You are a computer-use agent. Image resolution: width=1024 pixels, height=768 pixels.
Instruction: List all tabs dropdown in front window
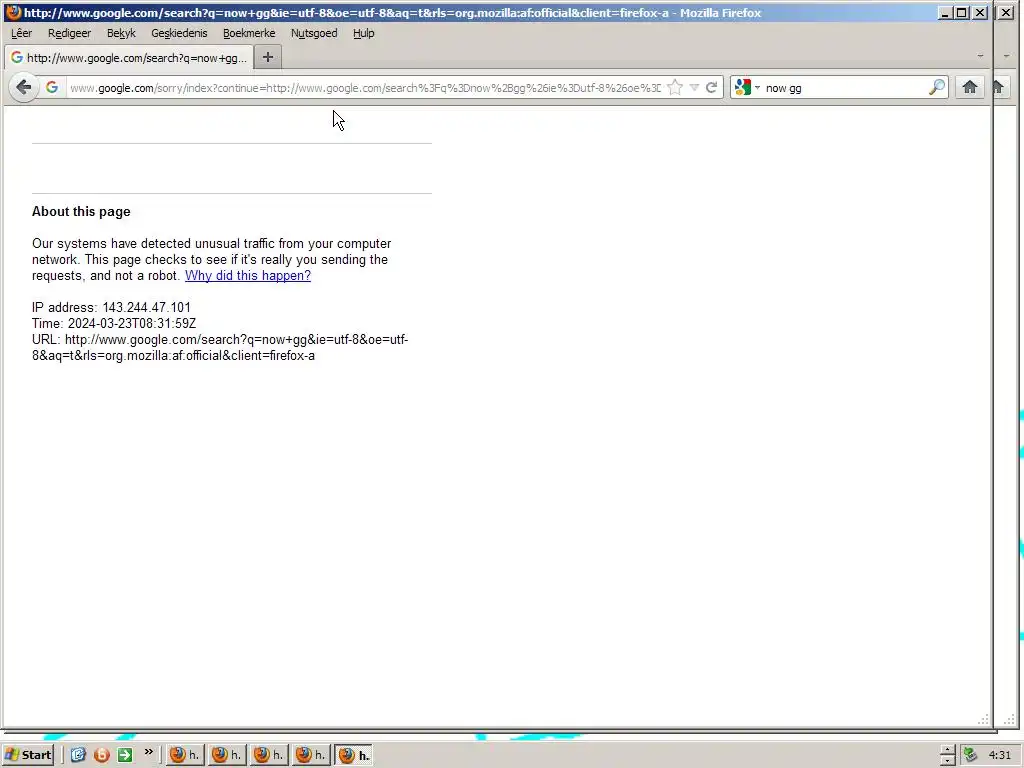tap(980, 57)
